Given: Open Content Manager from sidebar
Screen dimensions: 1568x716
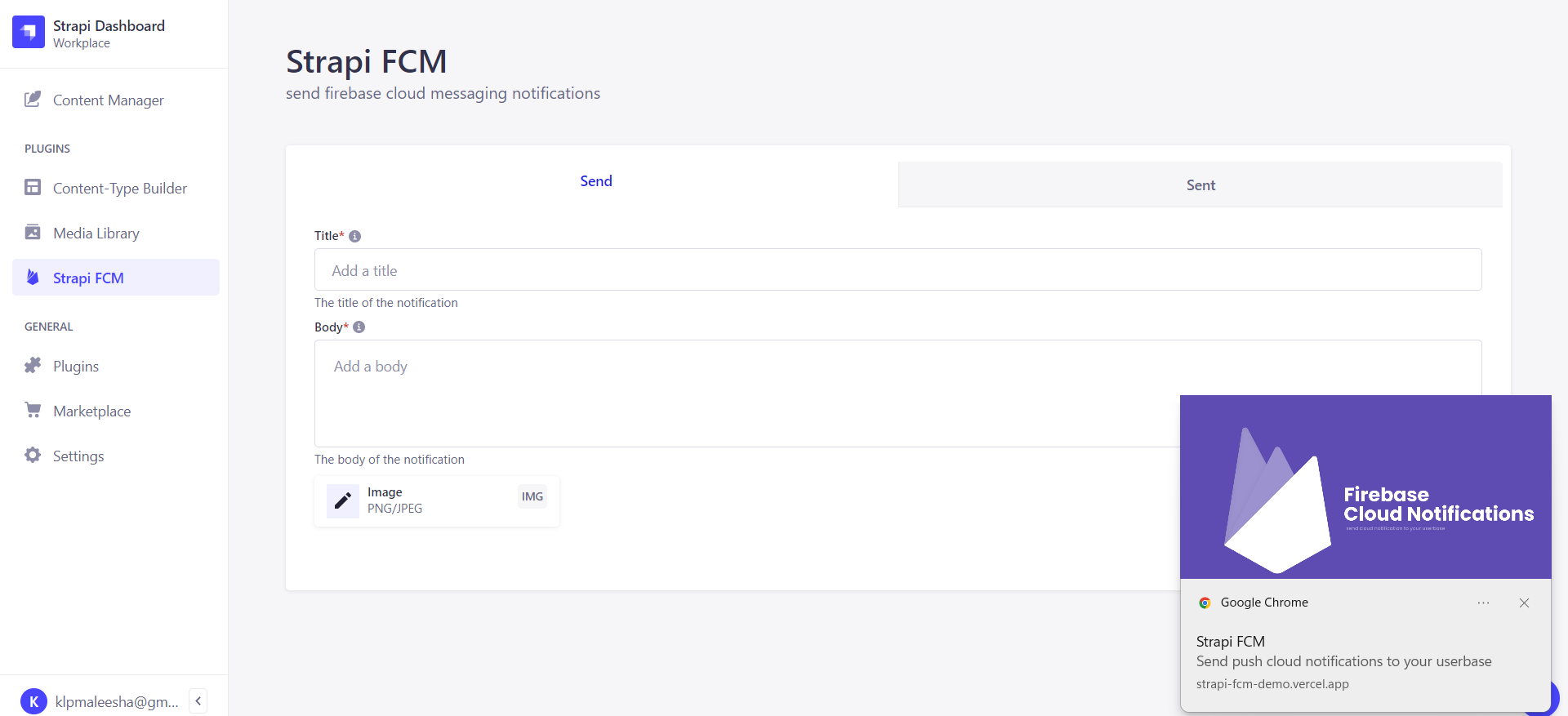Looking at the screenshot, I should 116,100.
